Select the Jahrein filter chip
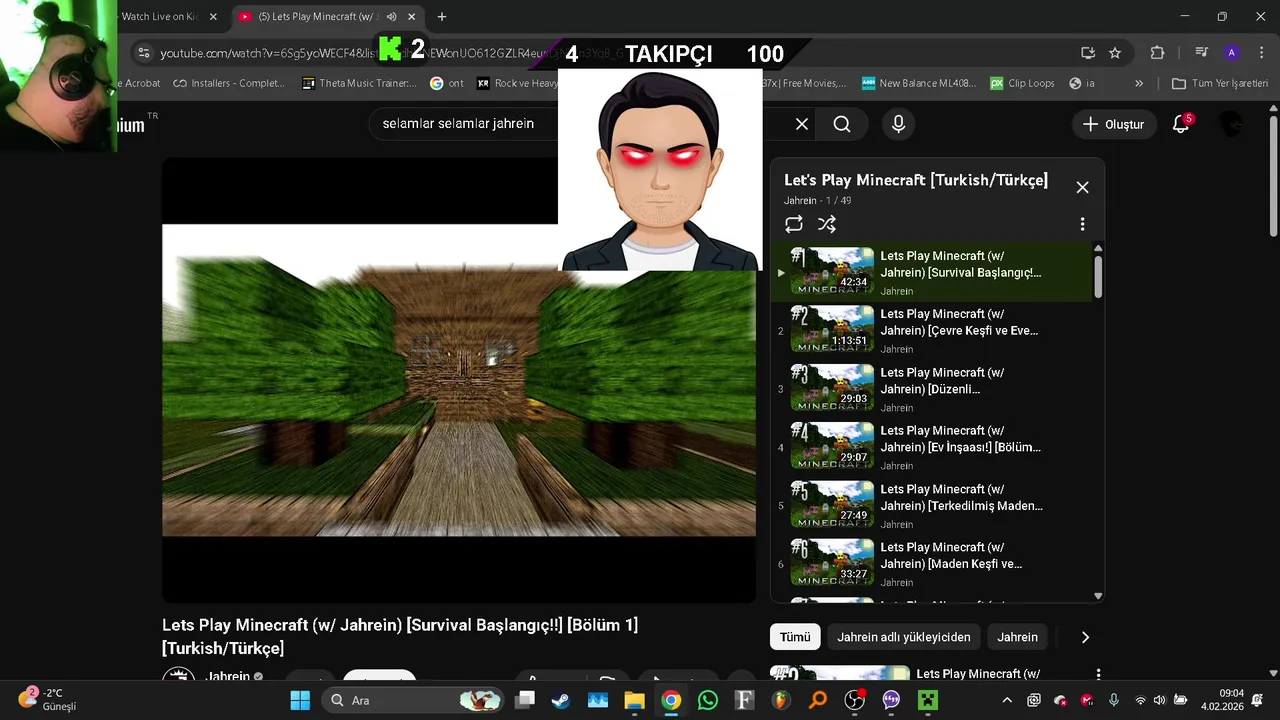Screen dimensions: 1280x720 pos(1017,637)
